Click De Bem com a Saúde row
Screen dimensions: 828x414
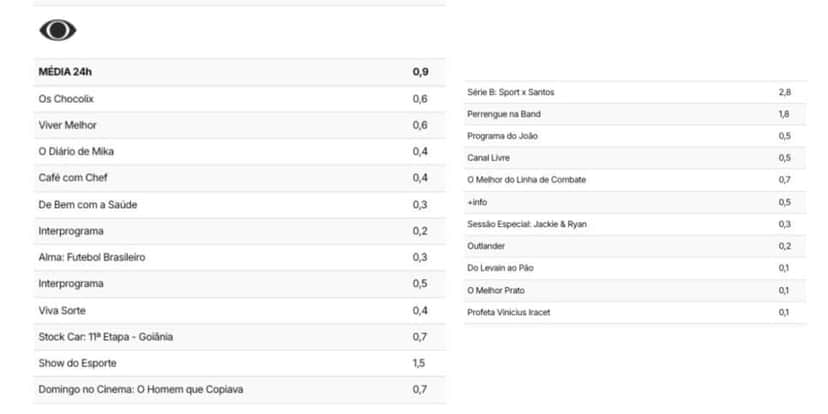(239, 204)
